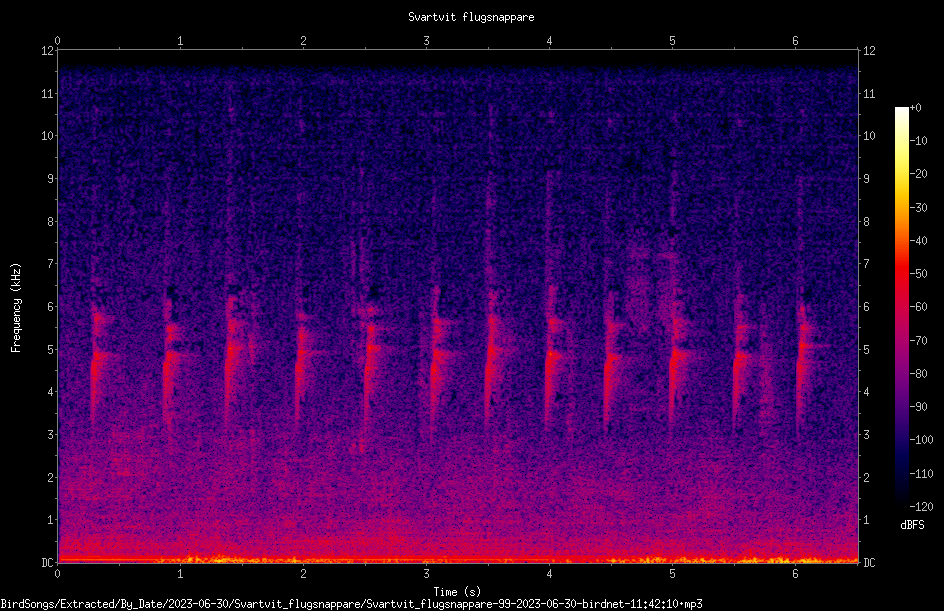The image size is (944, 611).
Task: Click the '+0' label on the color scale
Action: (x=915, y=108)
